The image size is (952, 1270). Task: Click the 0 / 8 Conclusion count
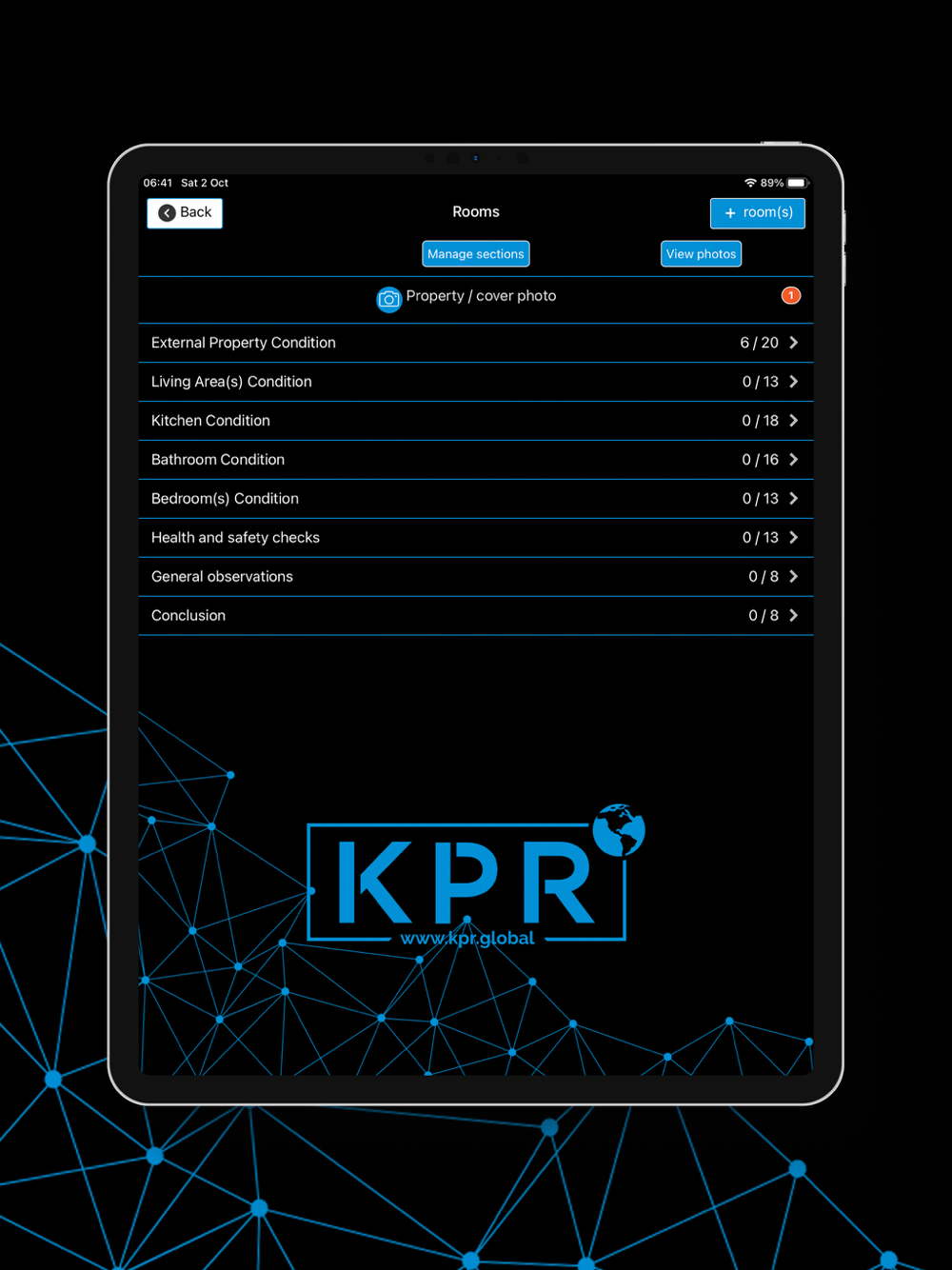(764, 616)
